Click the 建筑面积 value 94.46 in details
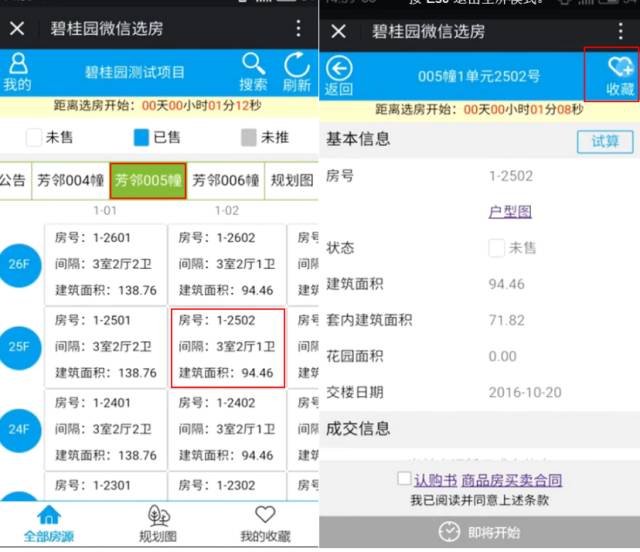This screenshot has width=640, height=552. [x=507, y=284]
